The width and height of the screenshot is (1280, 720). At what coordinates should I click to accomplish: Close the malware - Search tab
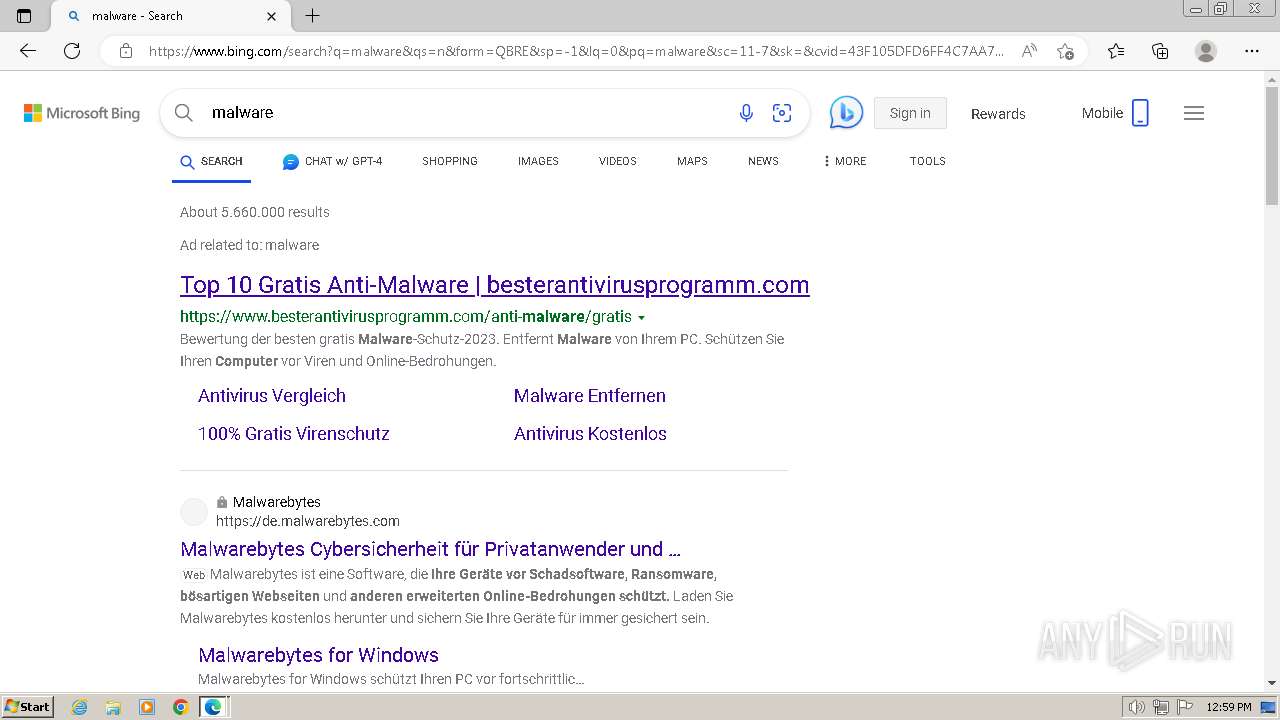coord(272,16)
